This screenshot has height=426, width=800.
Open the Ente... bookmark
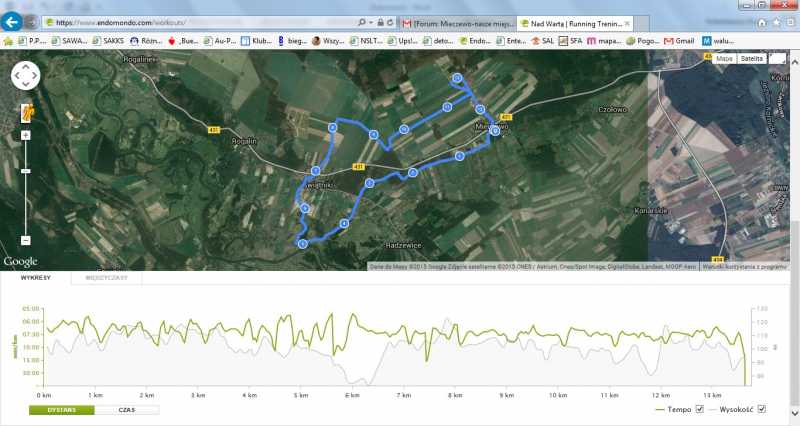[511, 41]
